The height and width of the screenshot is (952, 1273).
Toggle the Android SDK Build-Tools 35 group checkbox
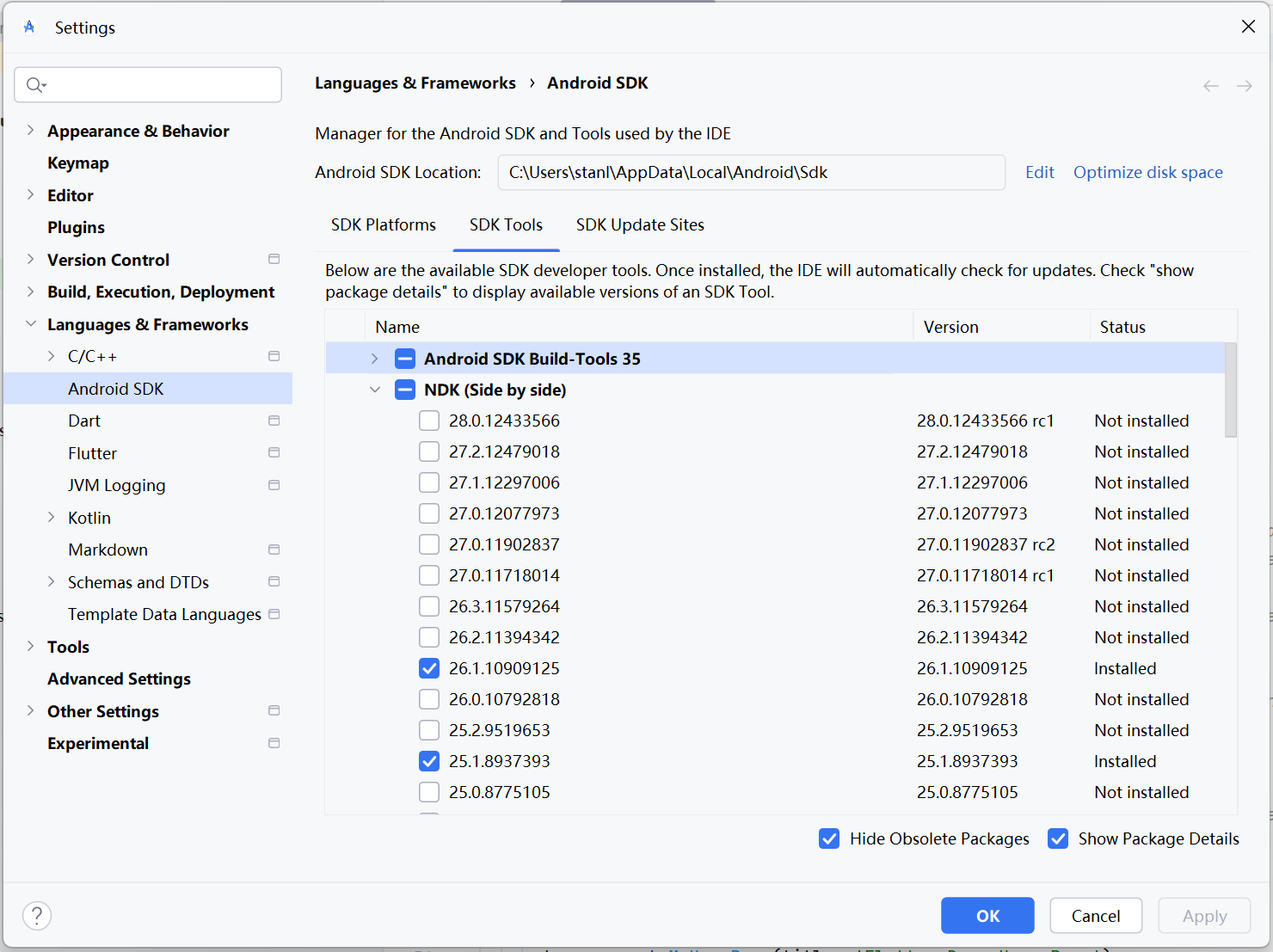pos(405,359)
